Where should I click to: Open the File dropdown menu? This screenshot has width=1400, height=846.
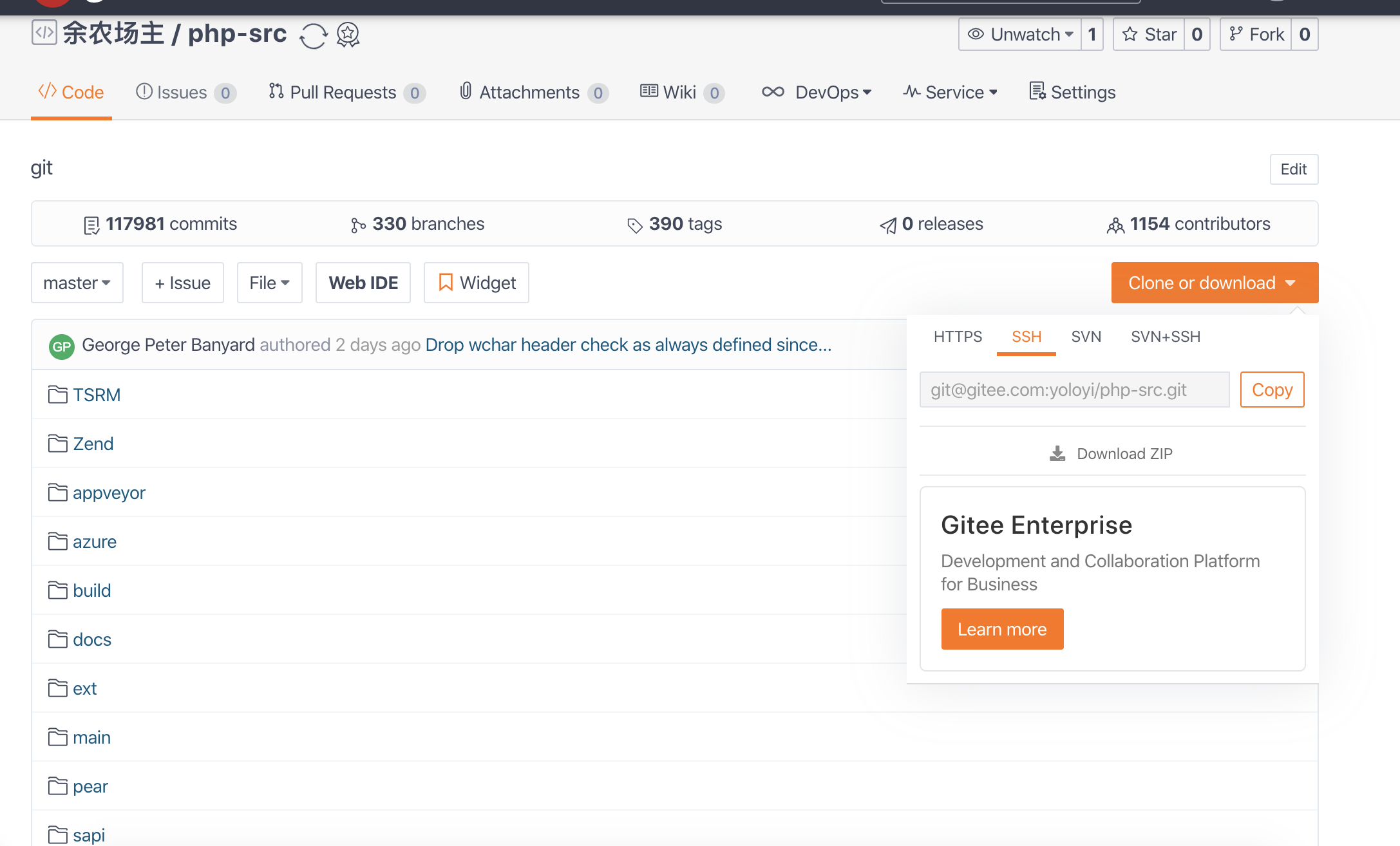tap(270, 283)
